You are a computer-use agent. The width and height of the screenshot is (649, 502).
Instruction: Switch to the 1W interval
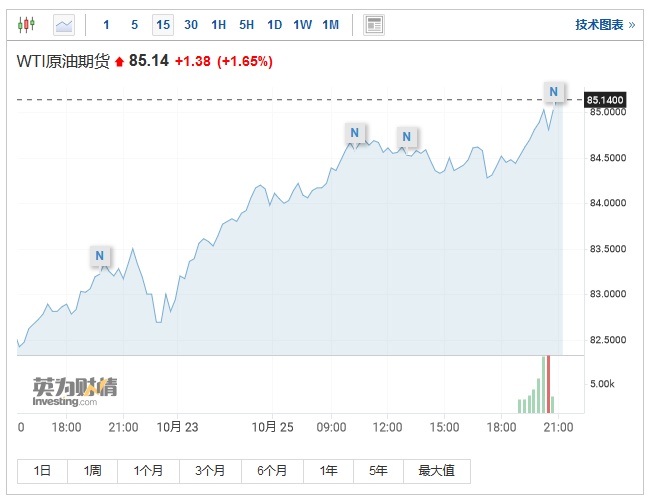coord(302,24)
